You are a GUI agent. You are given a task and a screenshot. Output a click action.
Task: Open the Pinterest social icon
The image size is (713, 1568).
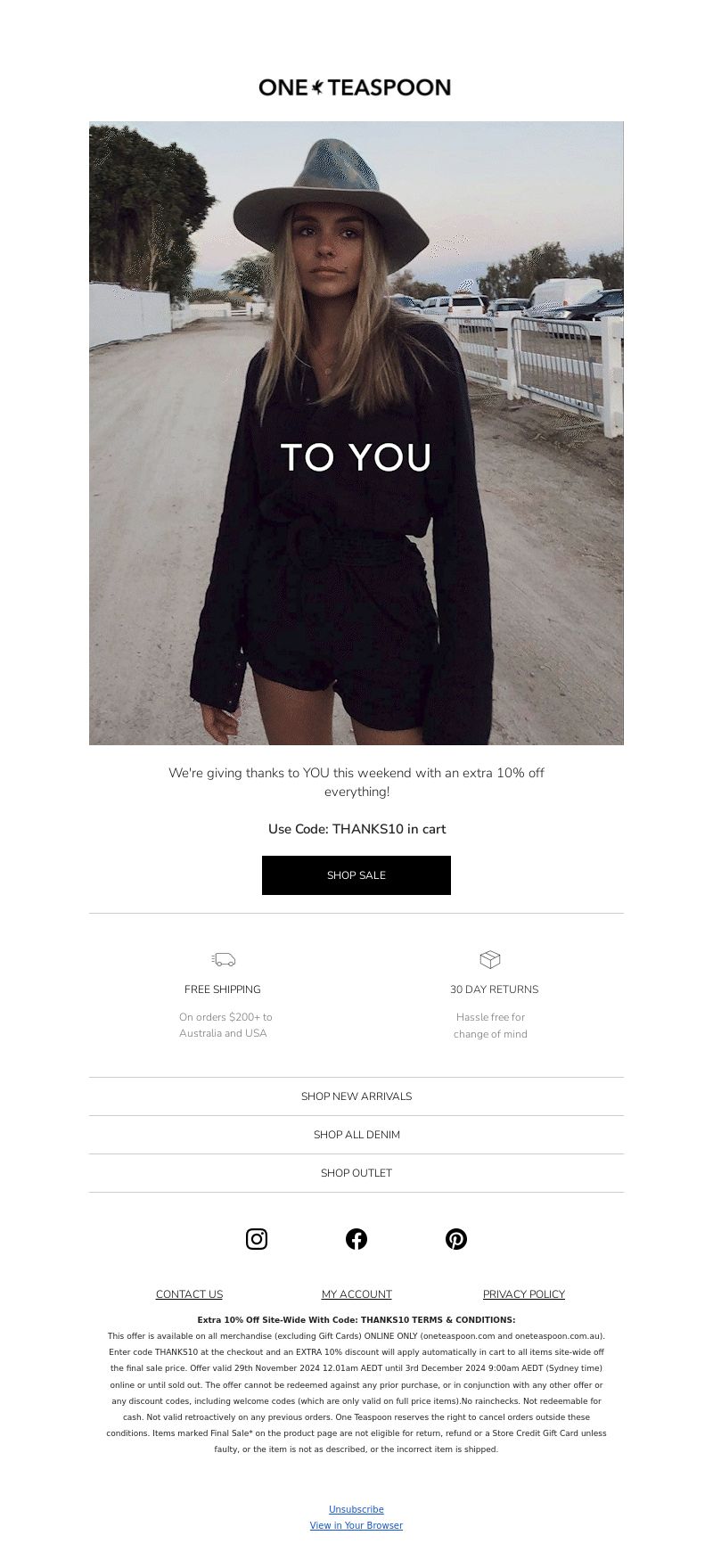[x=456, y=1239]
